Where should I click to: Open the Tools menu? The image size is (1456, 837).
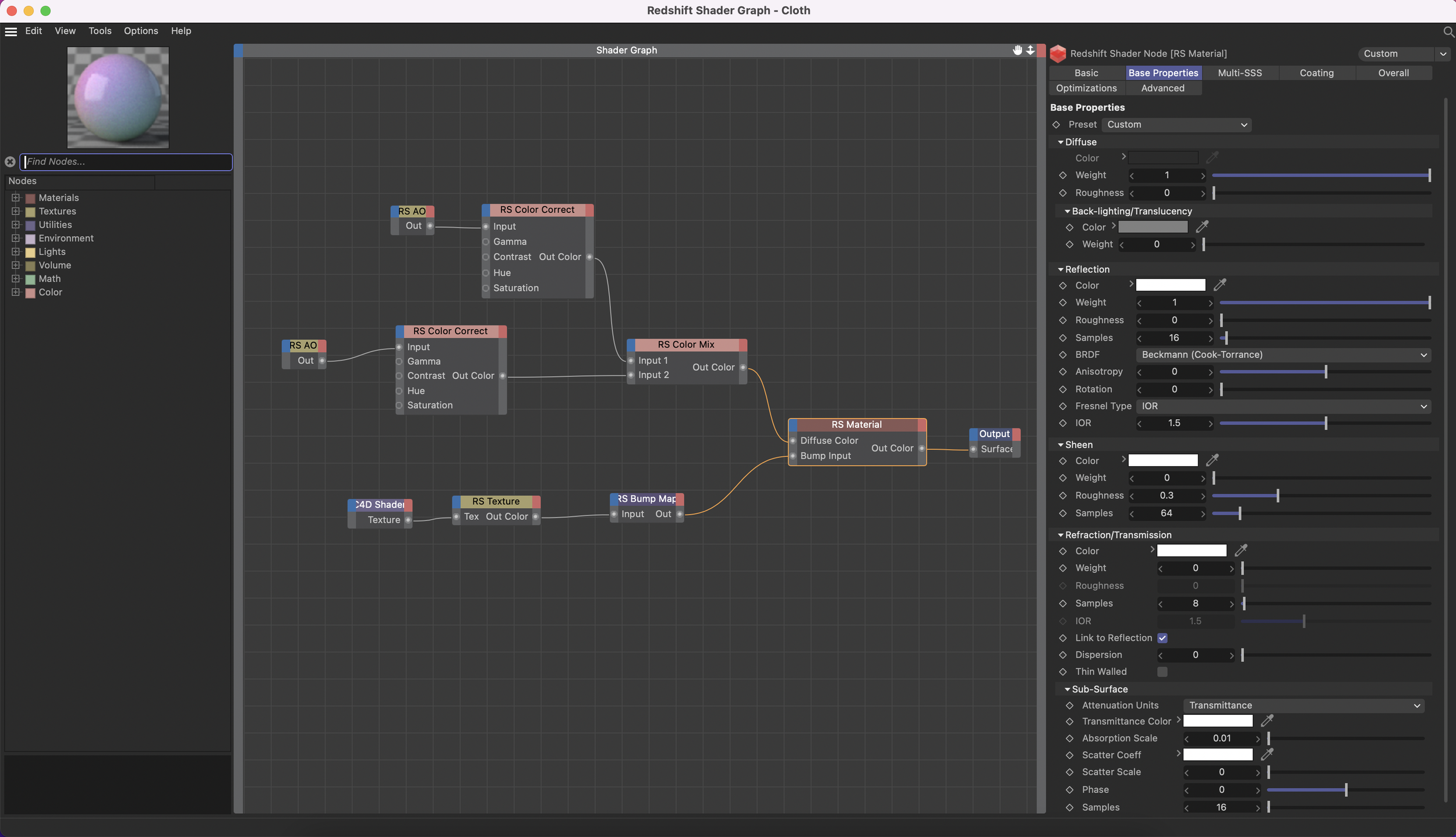100,31
